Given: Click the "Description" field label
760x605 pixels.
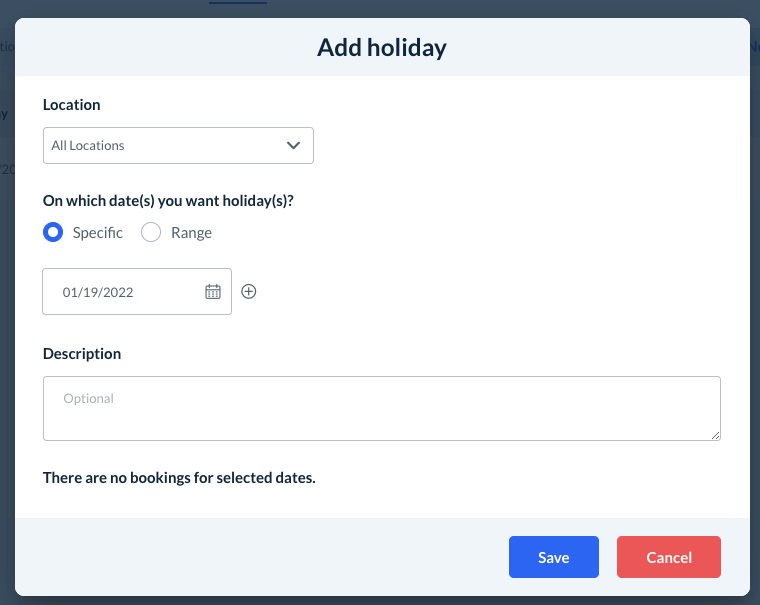Looking at the screenshot, I should pyautogui.click(x=82, y=354).
